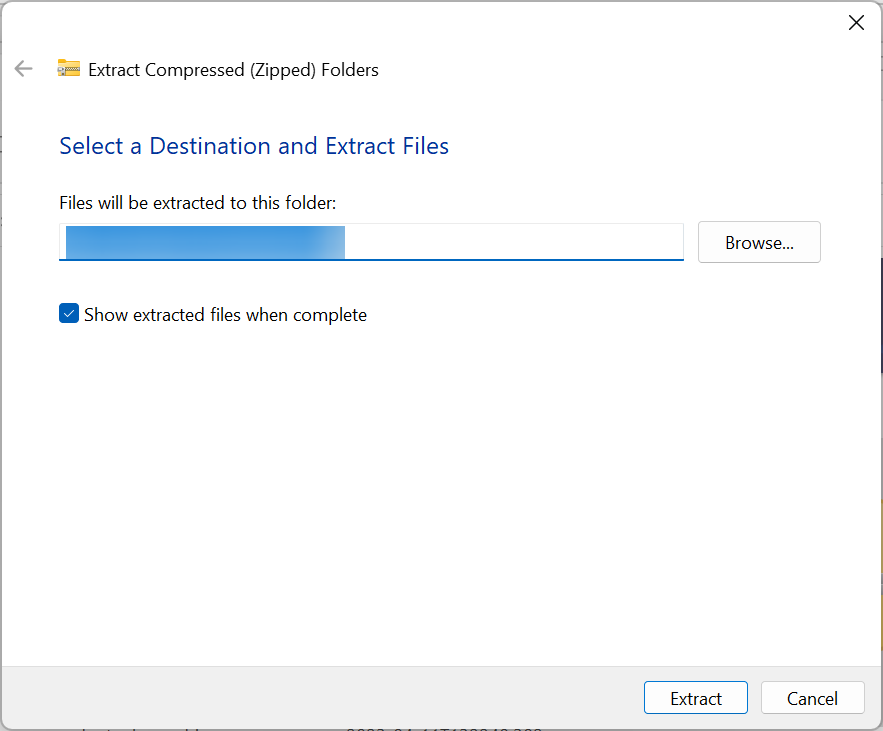Open the Browse folder picker

(x=758, y=242)
